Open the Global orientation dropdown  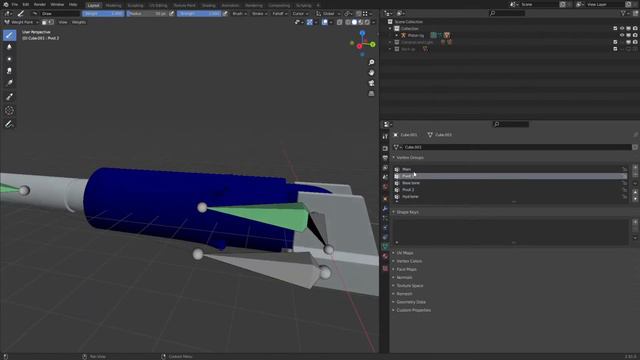tap(328, 13)
